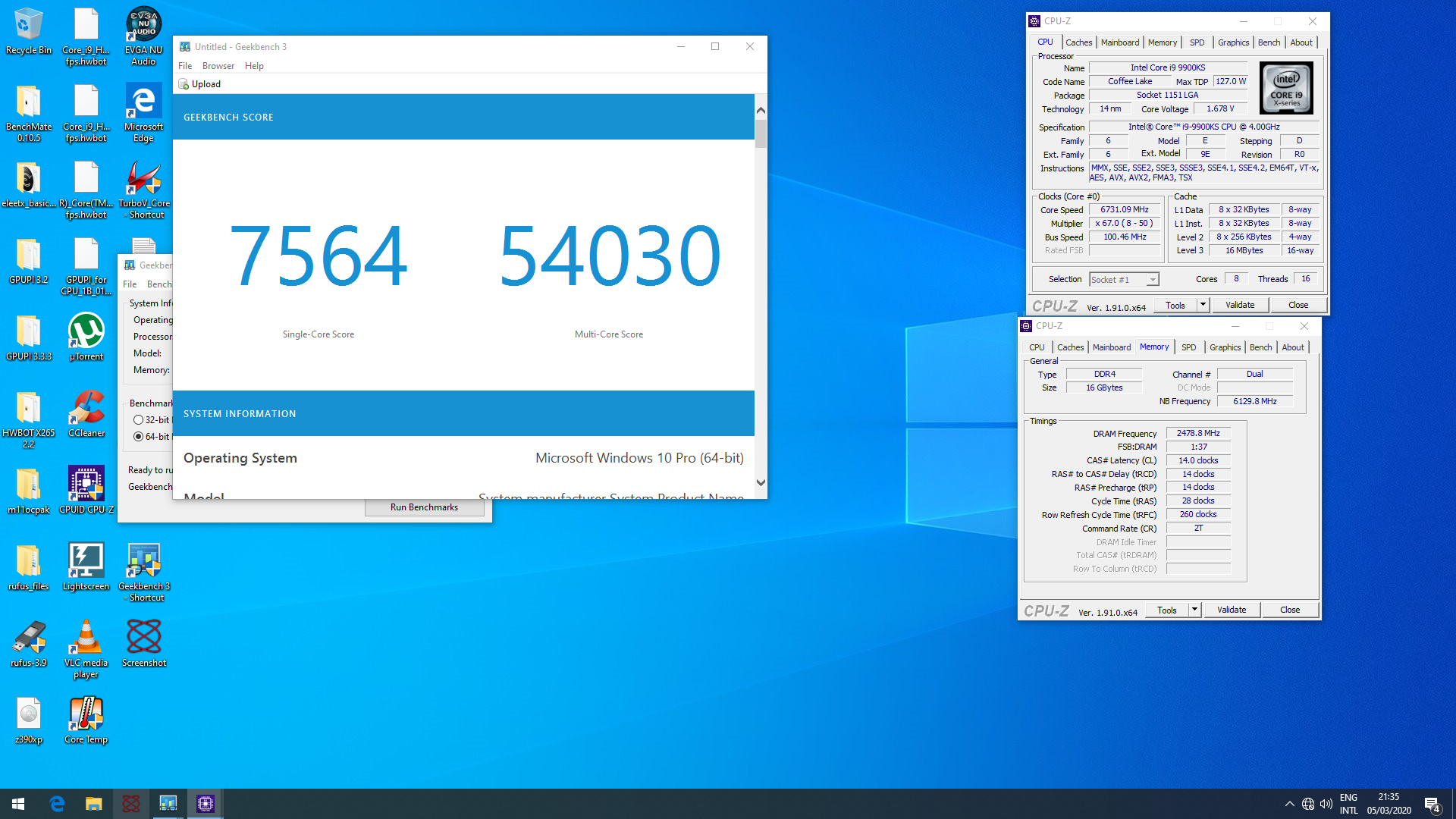Open Edge browser from taskbar
This screenshot has height=819, width=1456.
[57, 804]
